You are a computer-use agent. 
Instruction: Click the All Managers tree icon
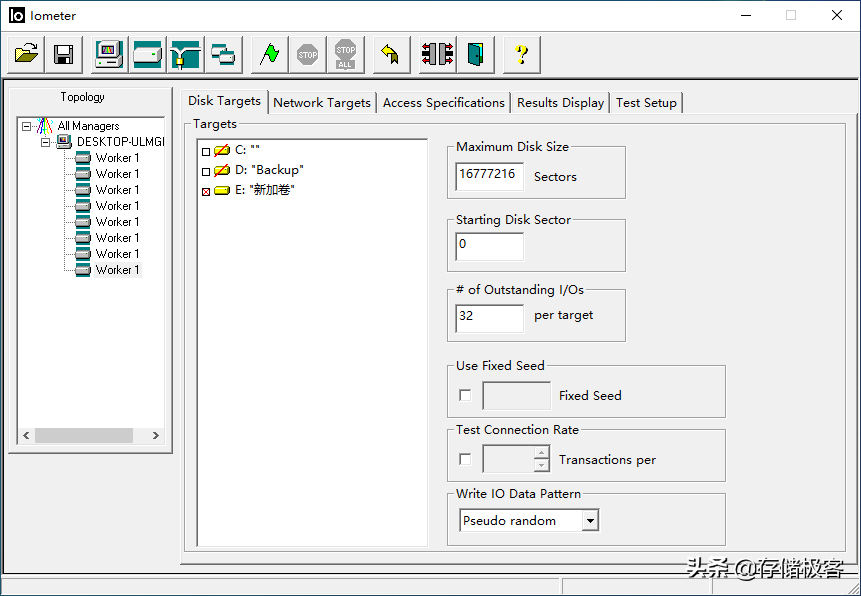44,126
